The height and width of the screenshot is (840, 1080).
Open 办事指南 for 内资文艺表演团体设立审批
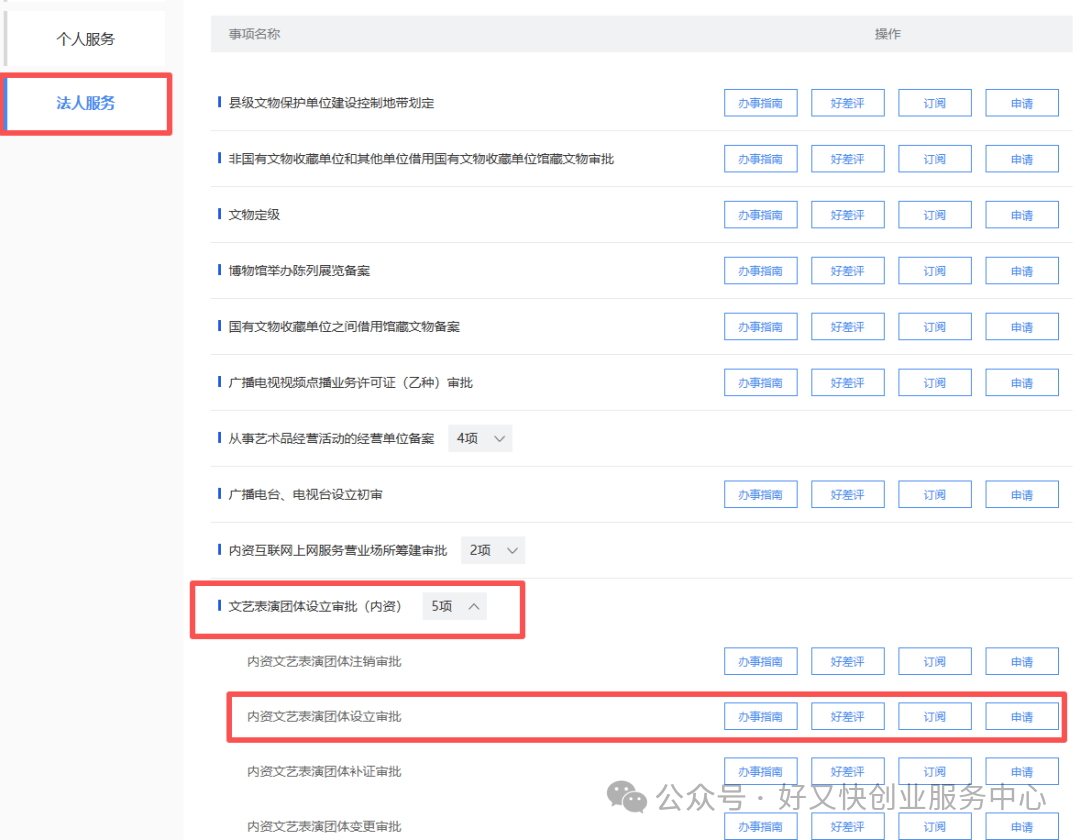pyautogui.click(x=760, y=716)
